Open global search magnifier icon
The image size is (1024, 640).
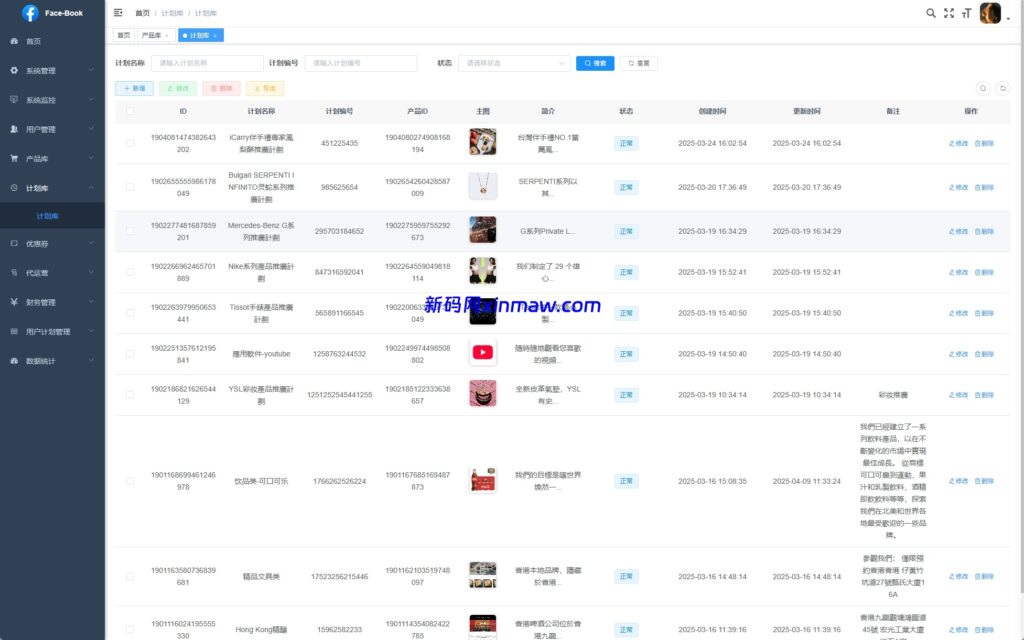pos(930,13)
